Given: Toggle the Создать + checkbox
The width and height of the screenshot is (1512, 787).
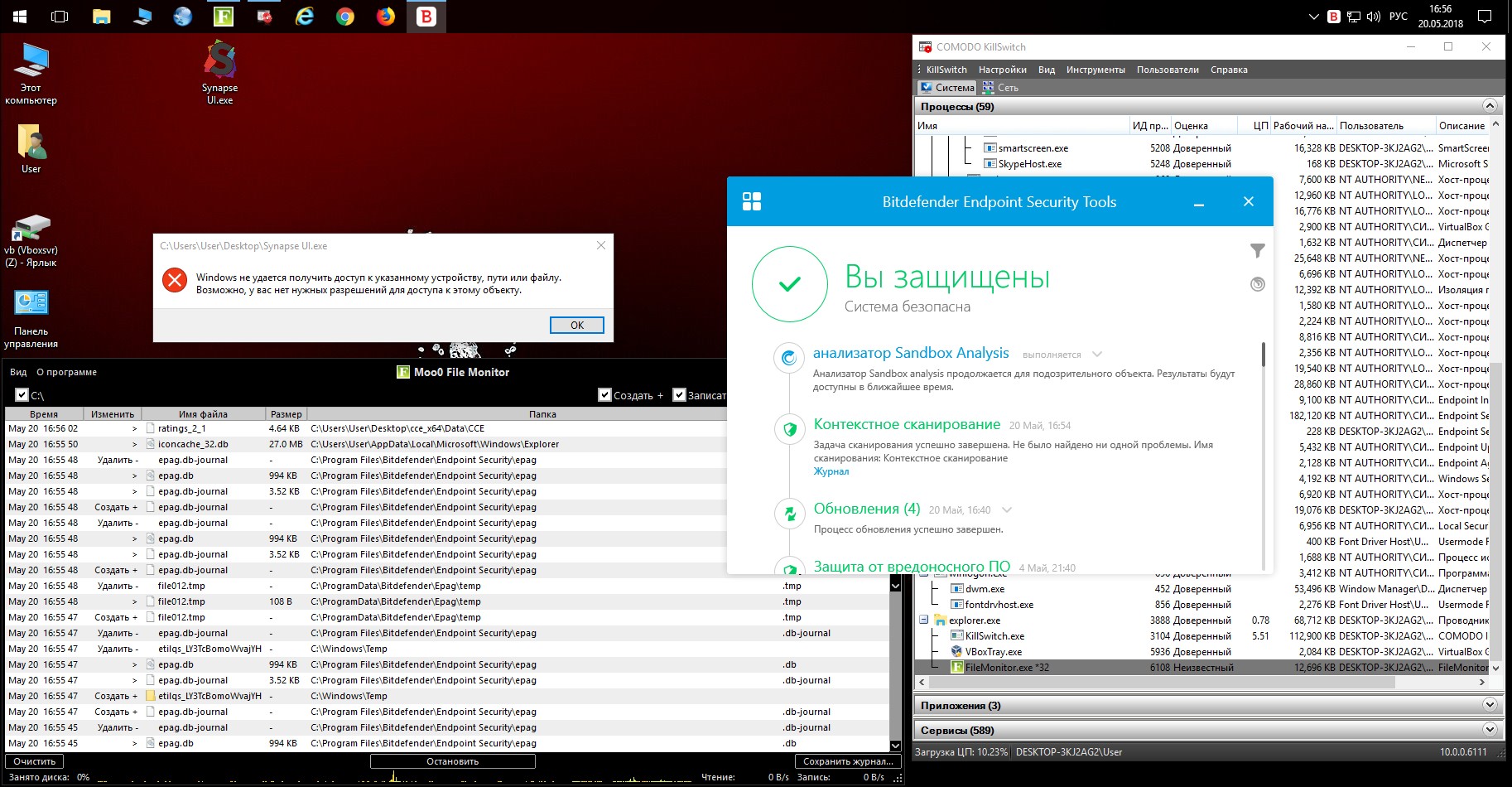Looking at the screenshot, I should click(x=605, y=395).
